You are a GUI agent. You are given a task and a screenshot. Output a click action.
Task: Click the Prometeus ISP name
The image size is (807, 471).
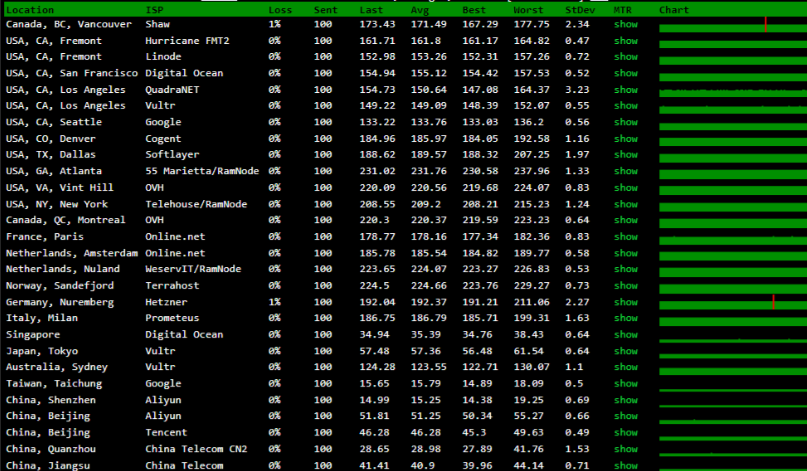click(172, 318)
